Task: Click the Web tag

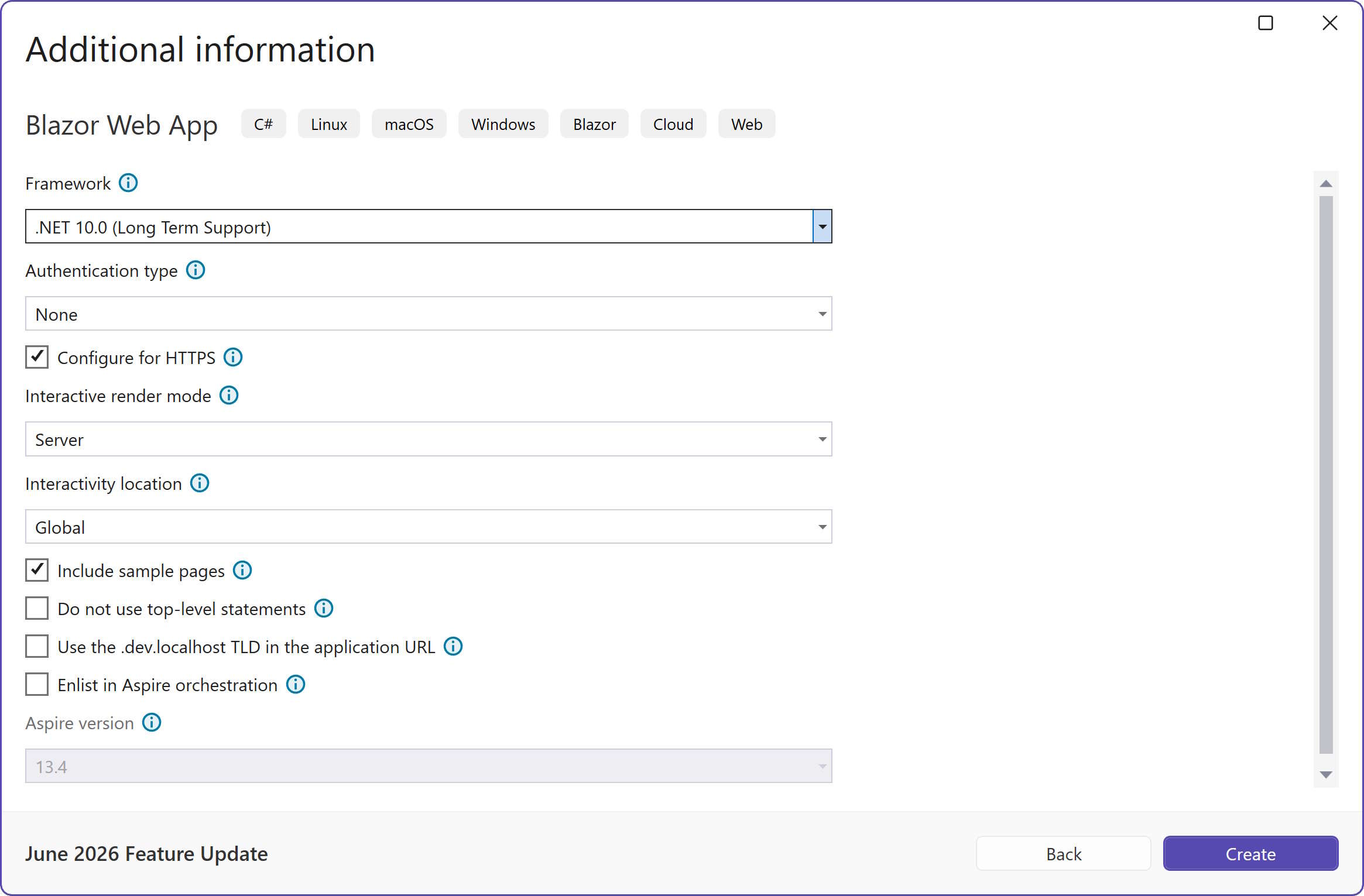Action: (747, 124)
